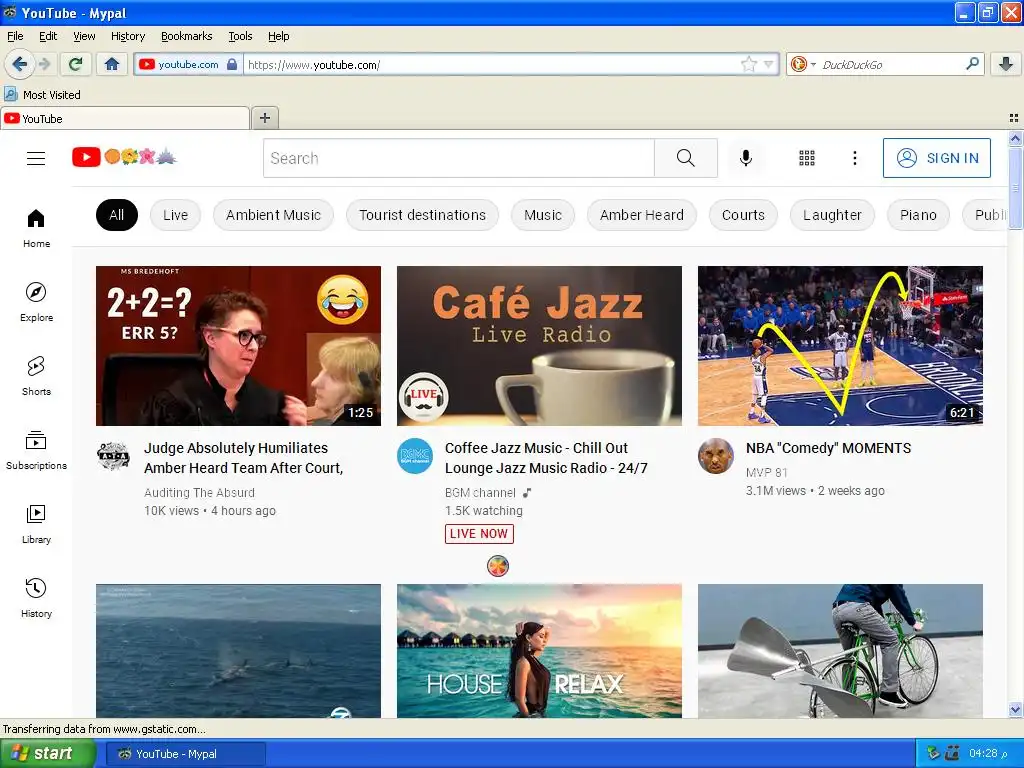
Task: Click the search magnifier button
Action: pyautogui.click(x=686, y=158)
